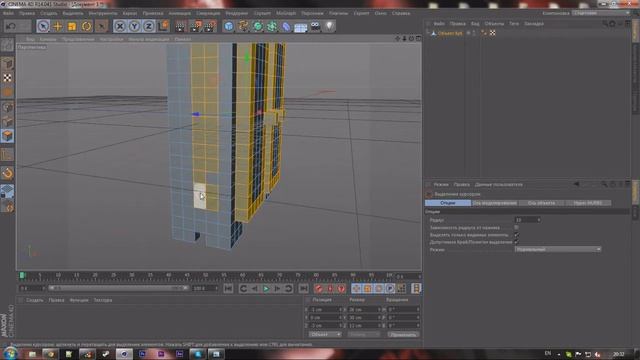Open the MoGraph menu
This screenshot has height=360, width=640.
[286, 13]
